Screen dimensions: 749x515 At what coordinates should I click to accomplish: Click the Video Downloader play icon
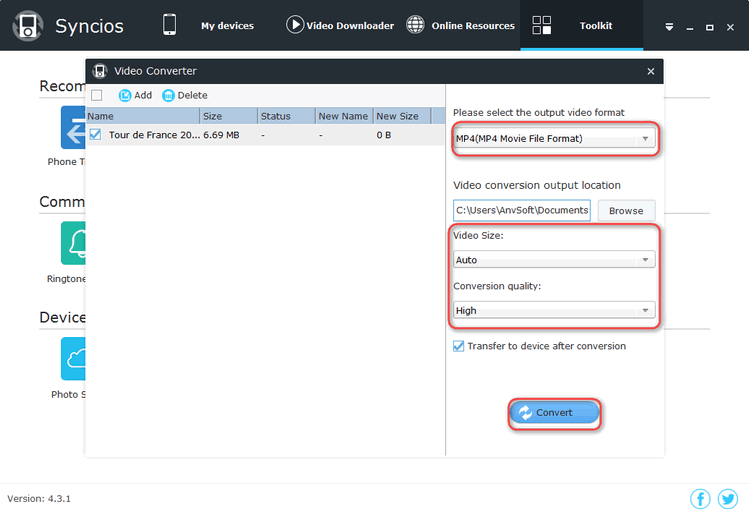(x=295, y=25)
